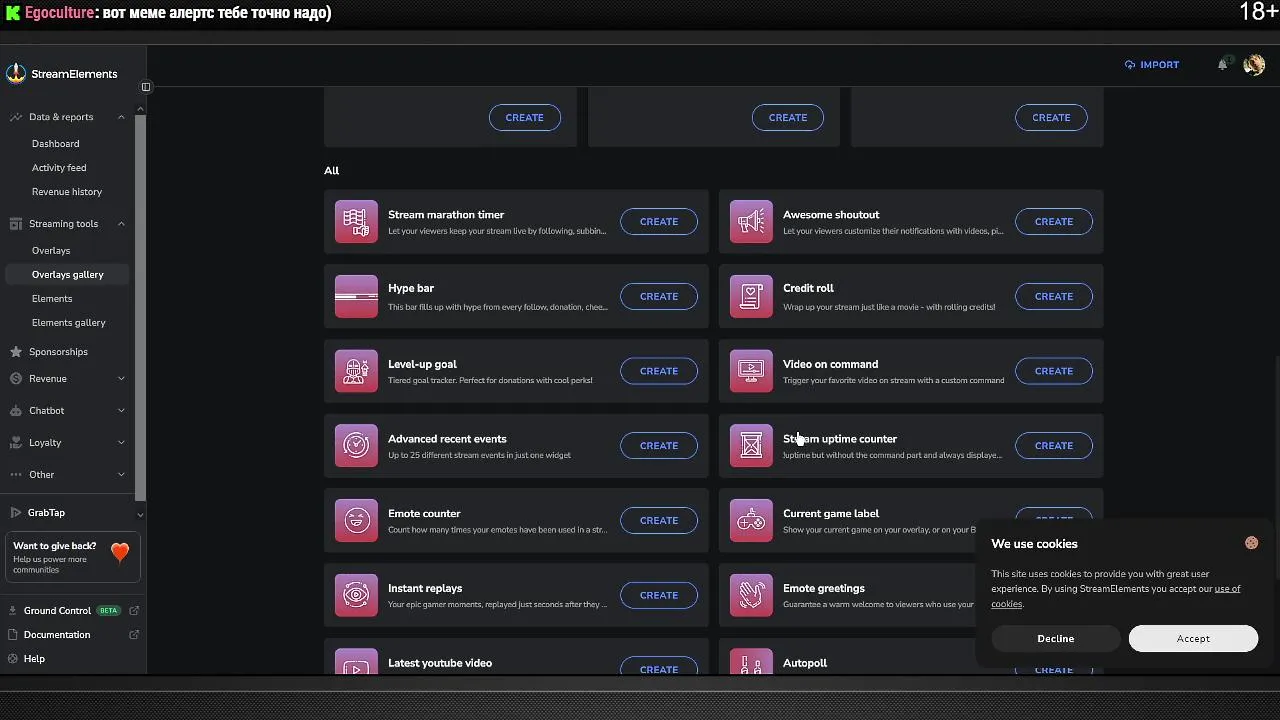Image resolution: width=1280 pixels, height=720 pixels.
Task: Click the Sponsorships star icon
Action: [x=15, y=352]
